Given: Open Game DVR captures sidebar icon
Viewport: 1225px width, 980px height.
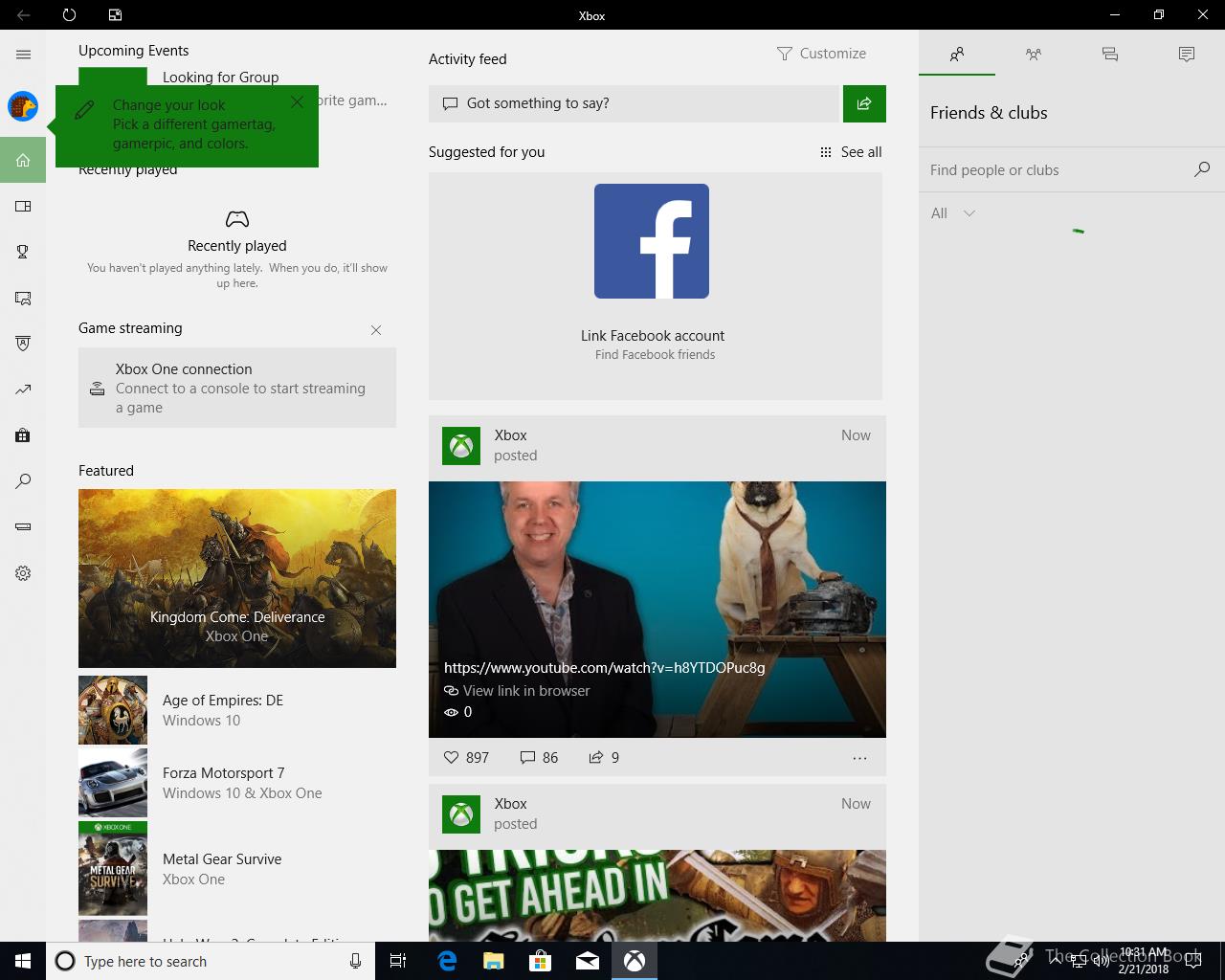Looking at the screenshot, I should 23,298.
